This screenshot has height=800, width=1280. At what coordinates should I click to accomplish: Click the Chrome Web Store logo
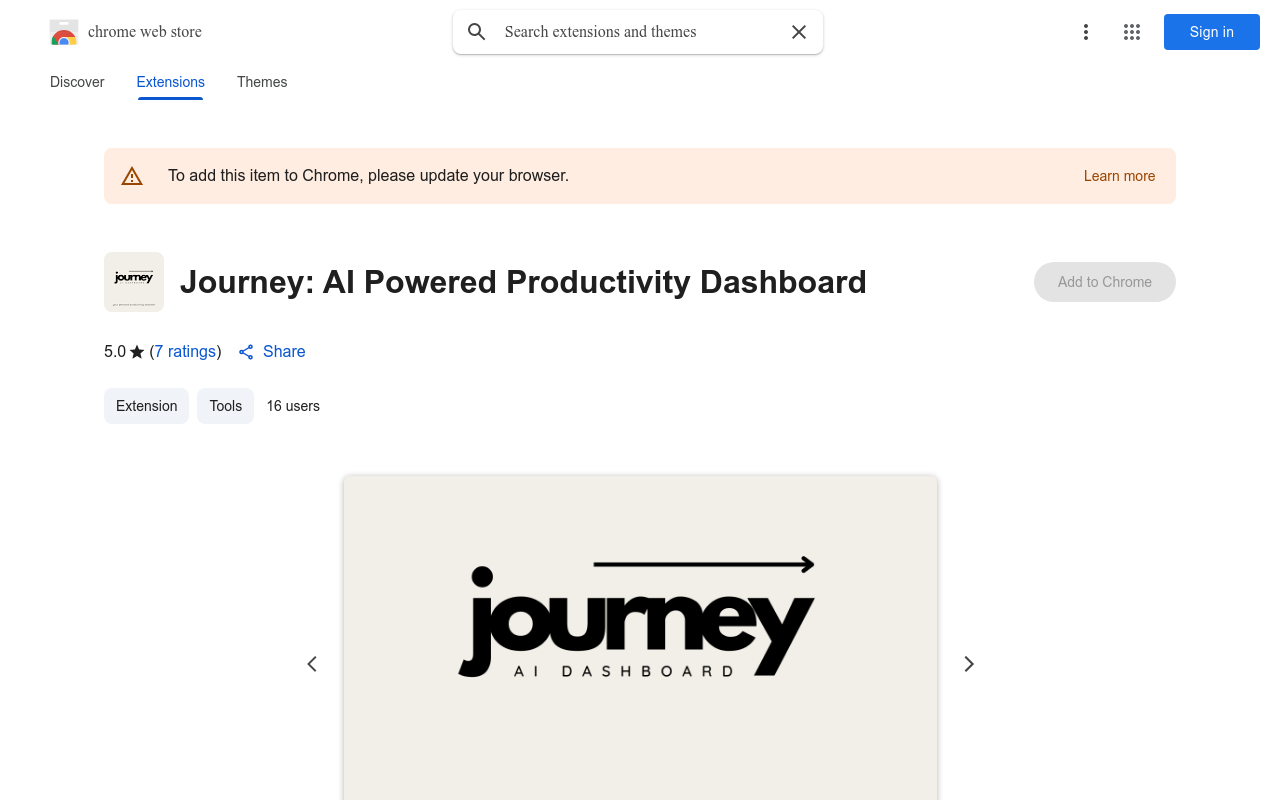click(x=64, y=32)
